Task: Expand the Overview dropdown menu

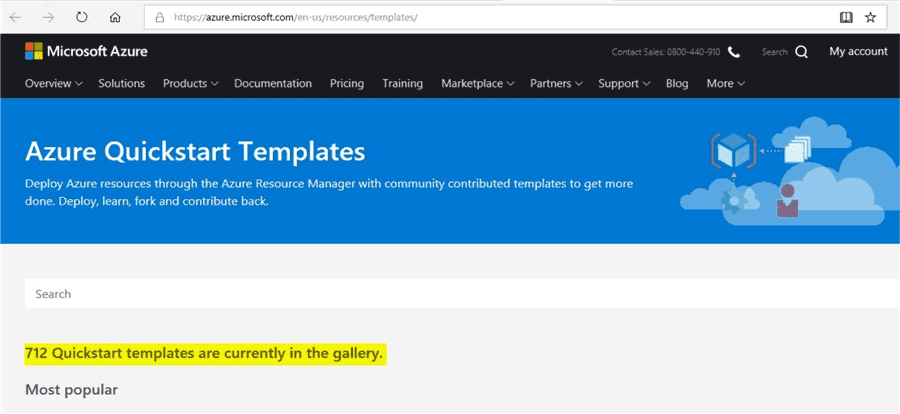Action: [x=53, y=84]
